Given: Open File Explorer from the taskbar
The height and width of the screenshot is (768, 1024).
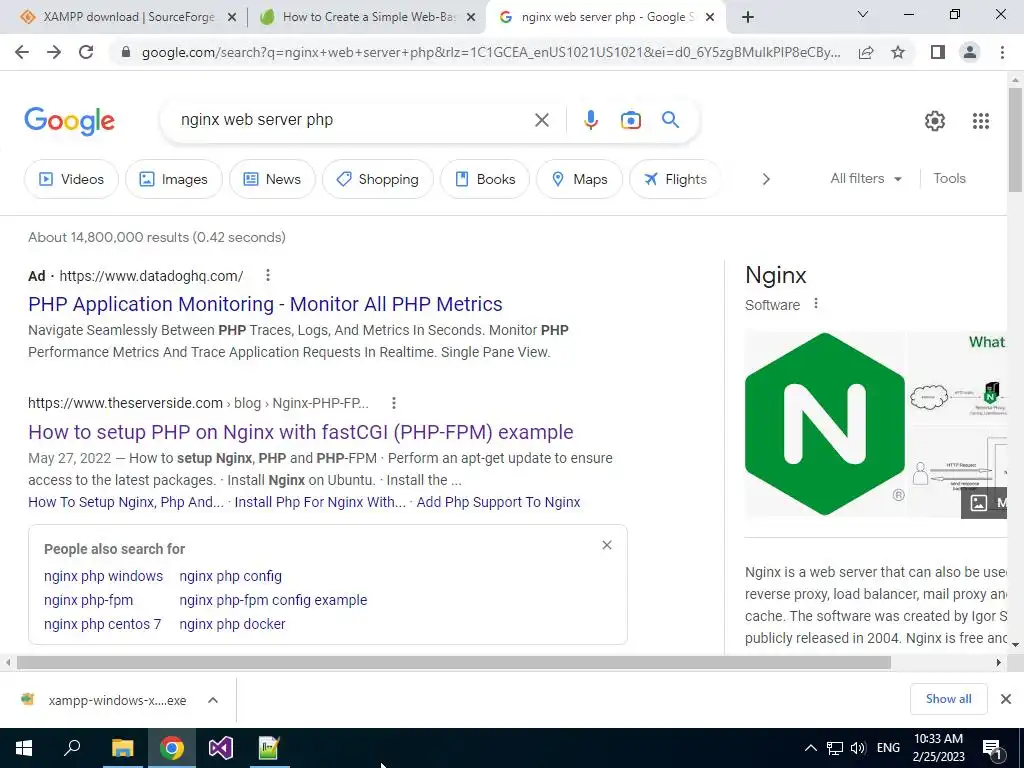Looking at the screenshot, I should (122, 748).
